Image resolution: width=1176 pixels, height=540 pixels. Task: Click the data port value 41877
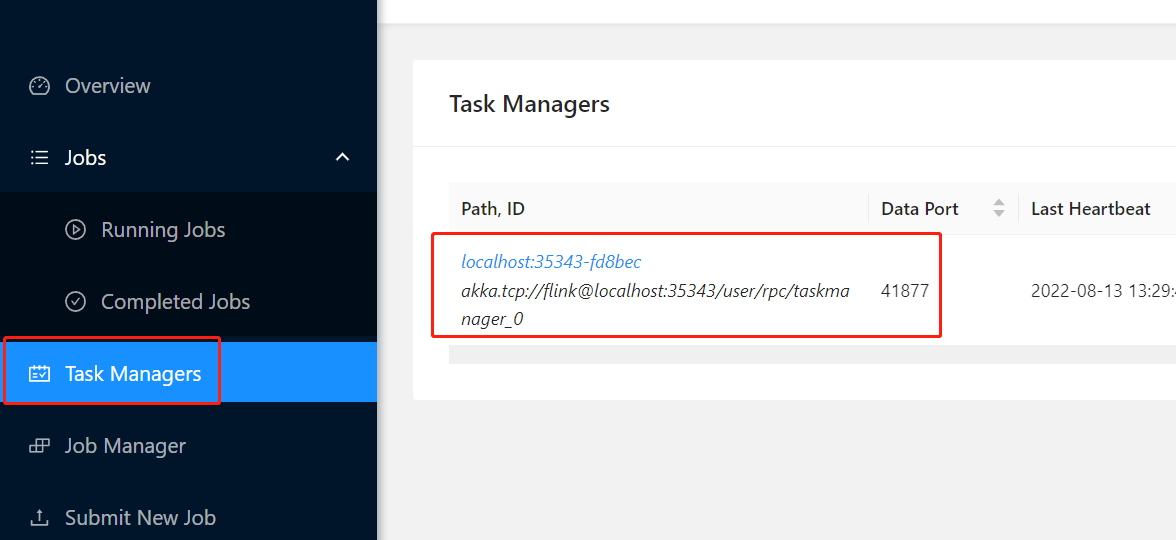pos(905,291)
